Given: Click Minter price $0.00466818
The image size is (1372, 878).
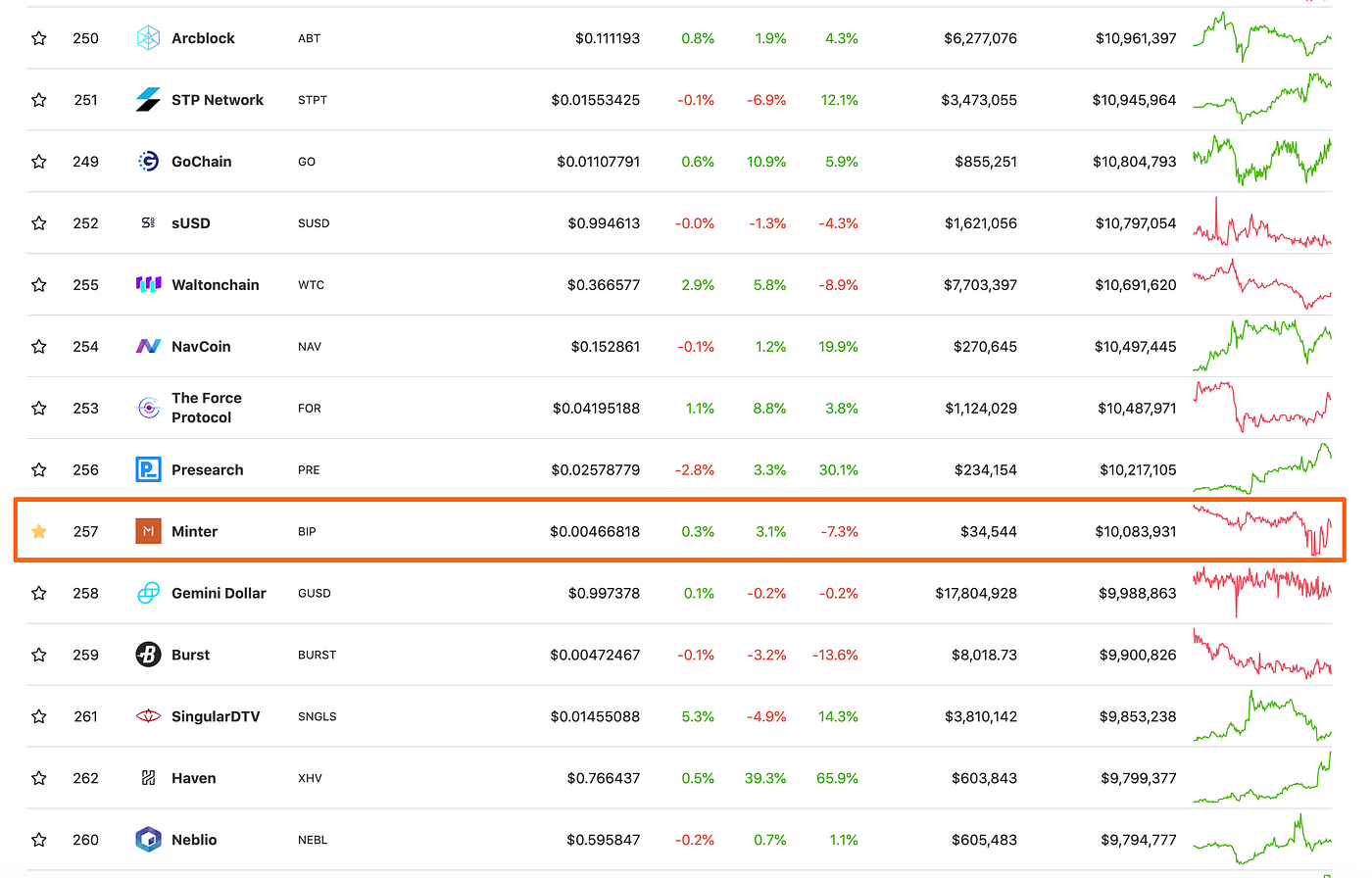Looking at the screenshot, I should click(595, 532).
